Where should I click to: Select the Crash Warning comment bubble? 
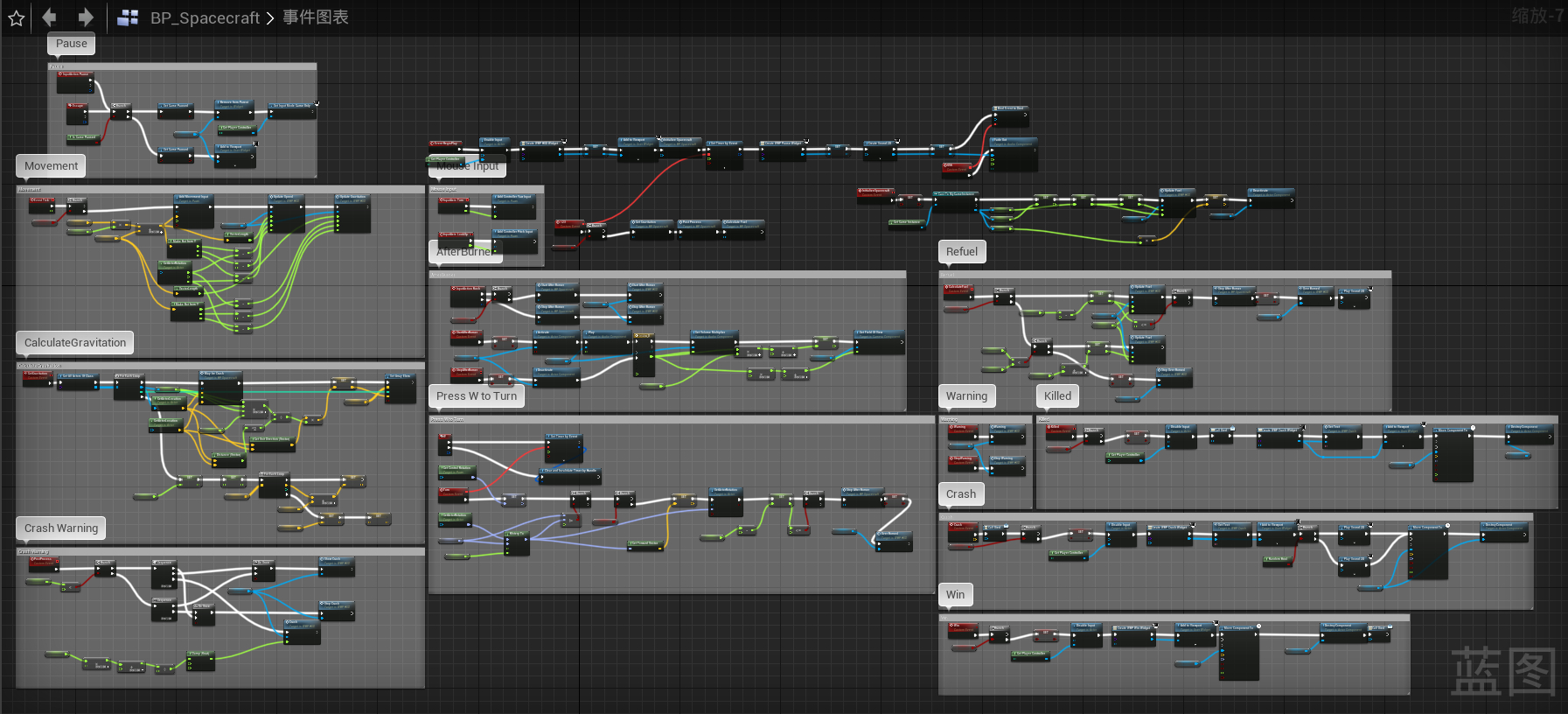[x=61, y=528]
